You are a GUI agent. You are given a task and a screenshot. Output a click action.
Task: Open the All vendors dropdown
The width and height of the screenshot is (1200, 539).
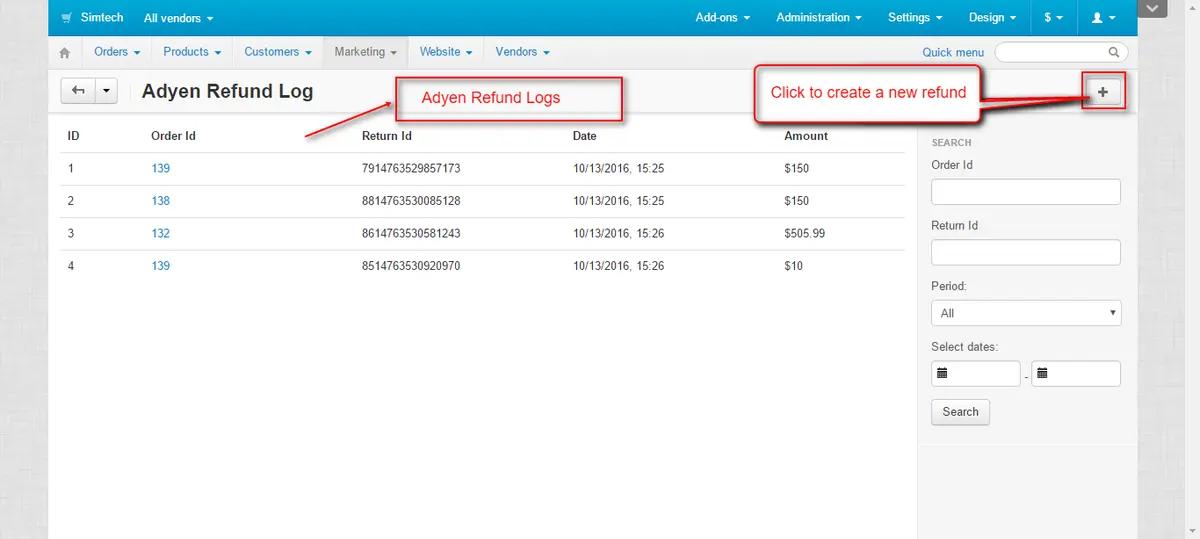pos(178,18)
